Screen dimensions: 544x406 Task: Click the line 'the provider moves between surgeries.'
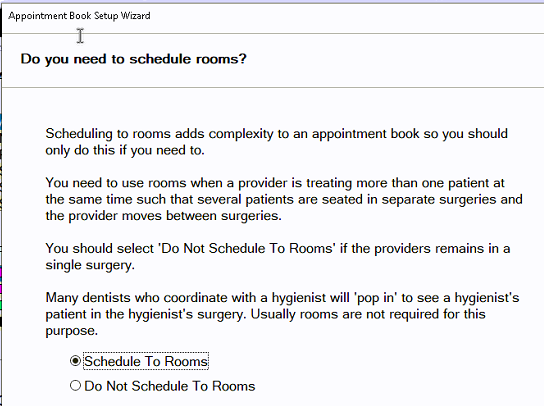tap(163, 216)
